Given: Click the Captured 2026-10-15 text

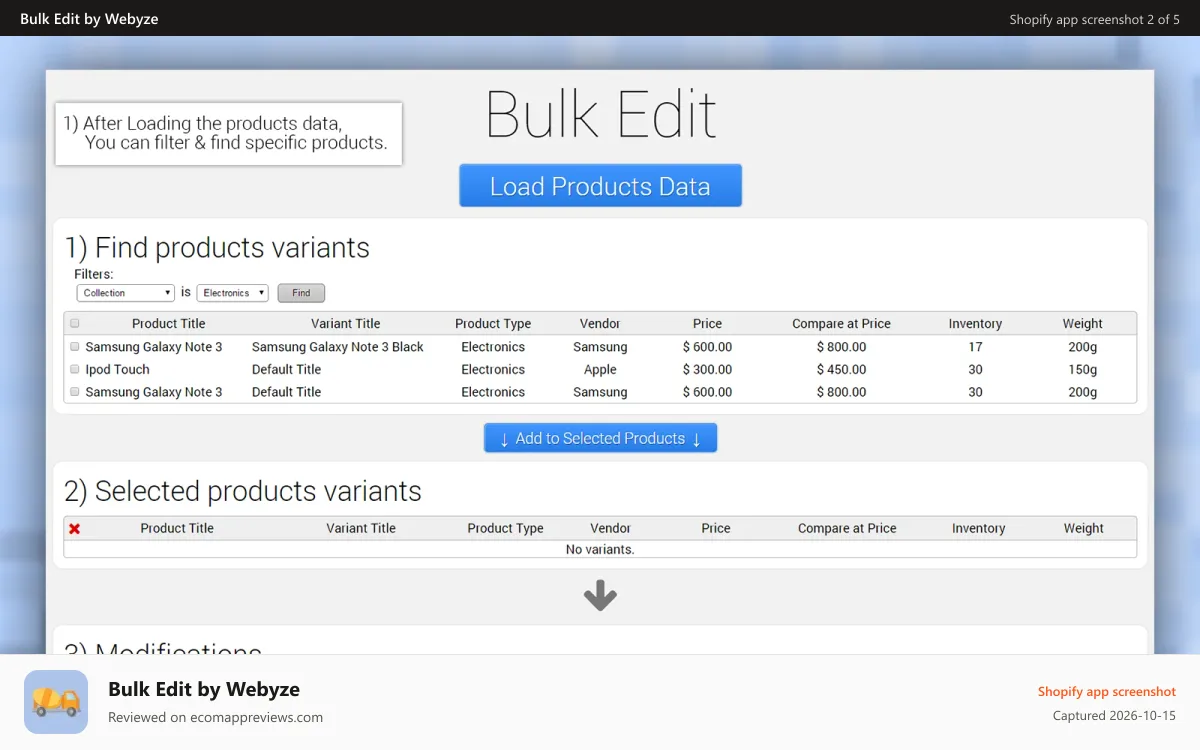Looking at the screenshot, I should (x=1114, y=716).
